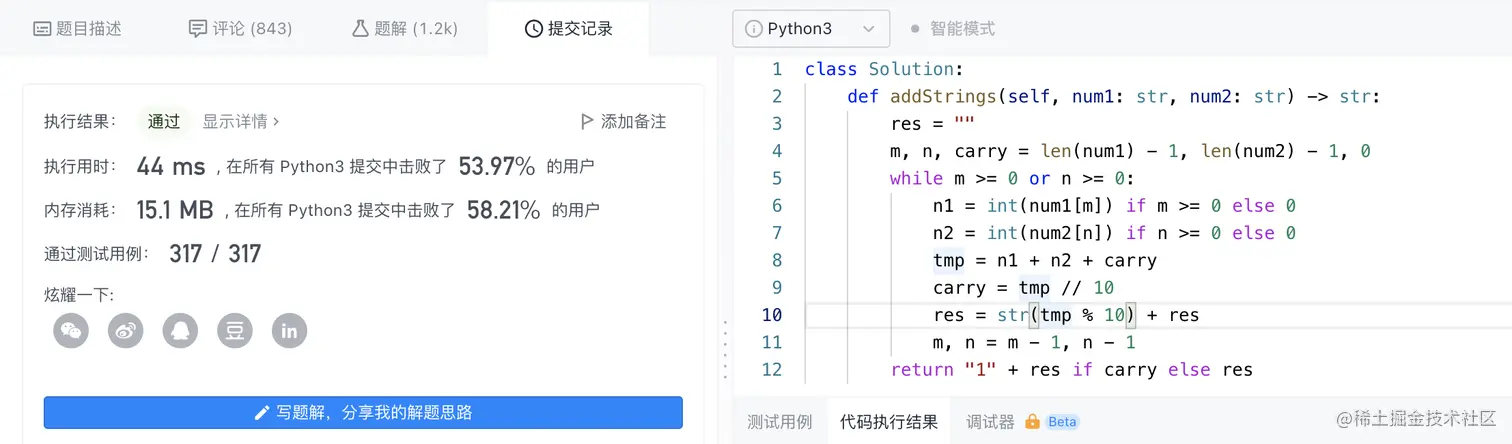Share the result via QQ icon
1512x444 pixels.
tap(181, 330)
